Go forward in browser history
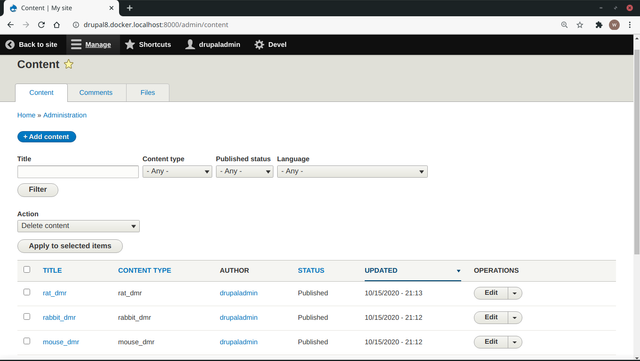This screenshot has height=361, width=640. point(26,25)
